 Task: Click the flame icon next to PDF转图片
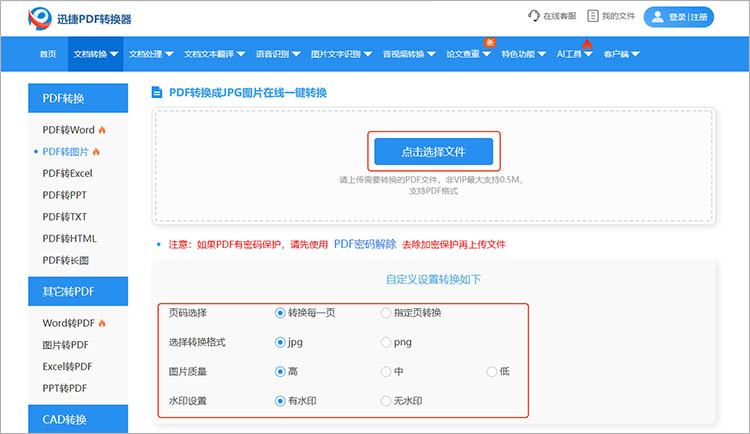96,152
